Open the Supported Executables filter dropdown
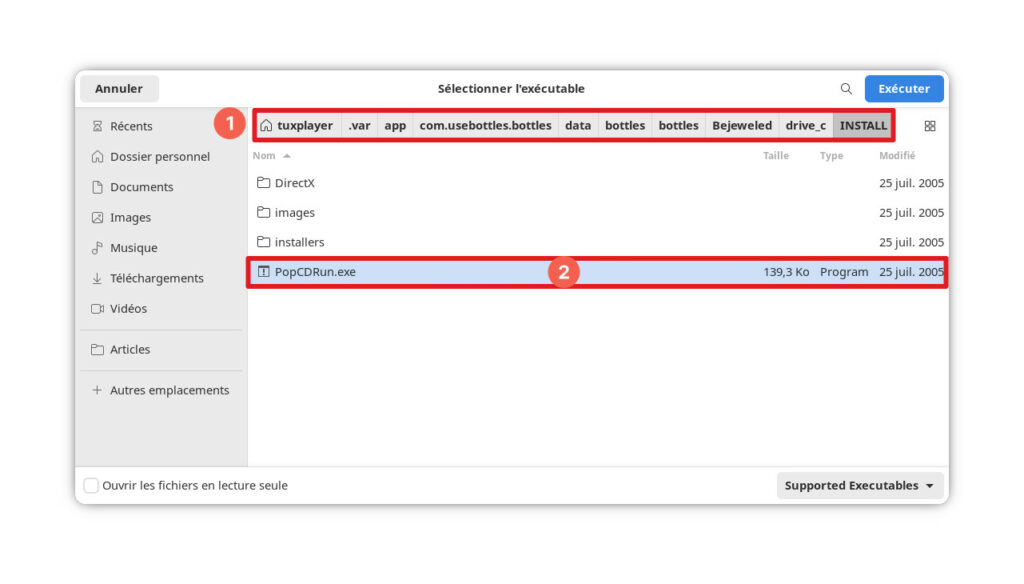 [x=859, y=486]
